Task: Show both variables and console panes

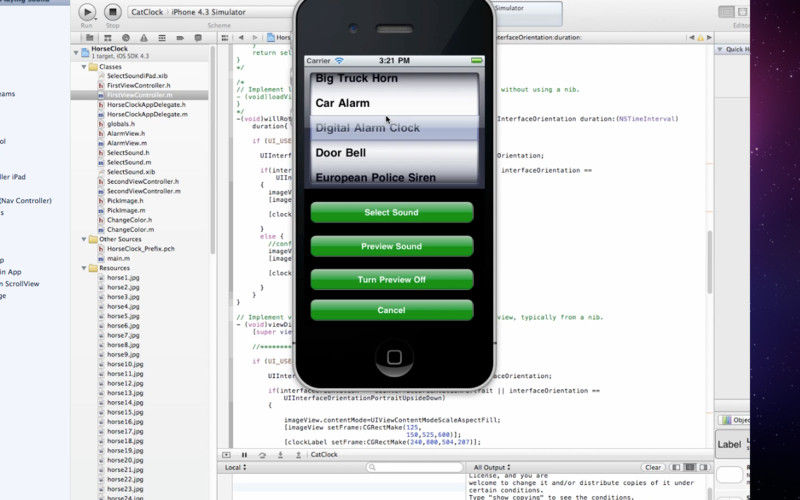Action: coord(690,467)
